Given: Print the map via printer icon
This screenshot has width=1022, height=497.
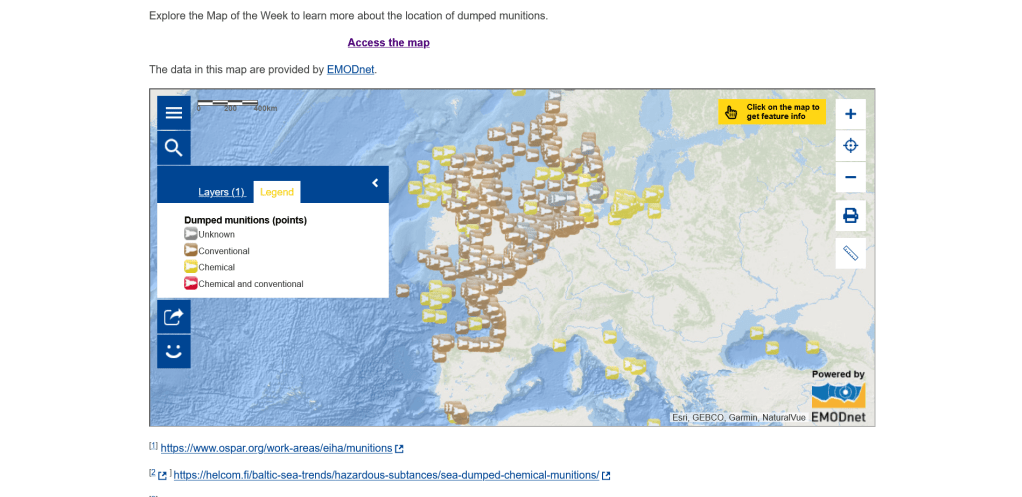Looking at the screenshot, I should coord(850,216).
